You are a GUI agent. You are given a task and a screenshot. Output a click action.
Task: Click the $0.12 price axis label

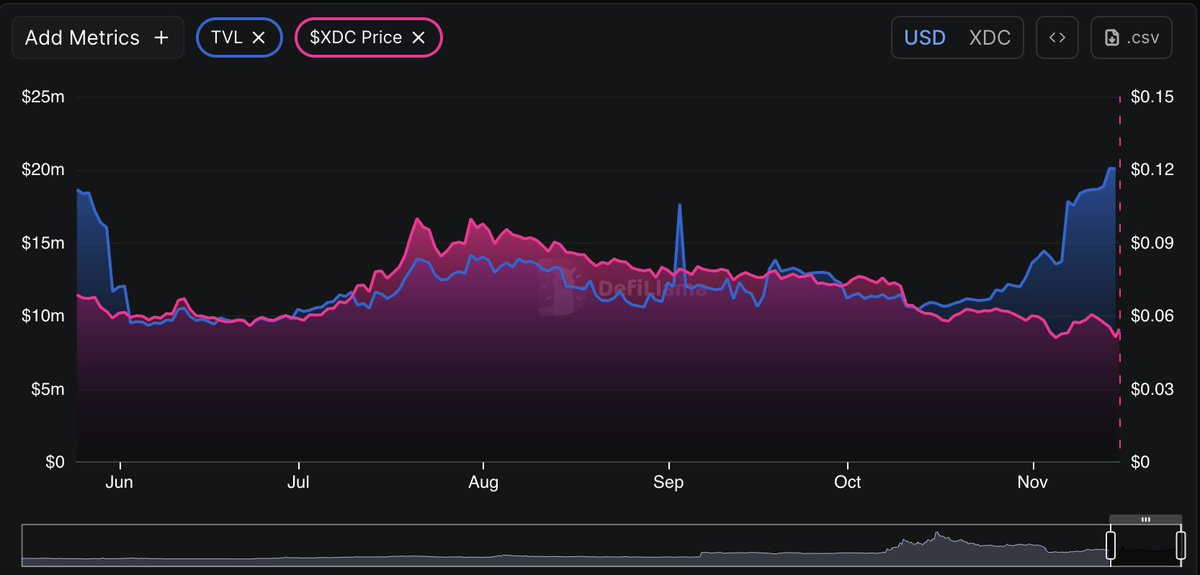pyautogui.click(x=1151, y=170)
